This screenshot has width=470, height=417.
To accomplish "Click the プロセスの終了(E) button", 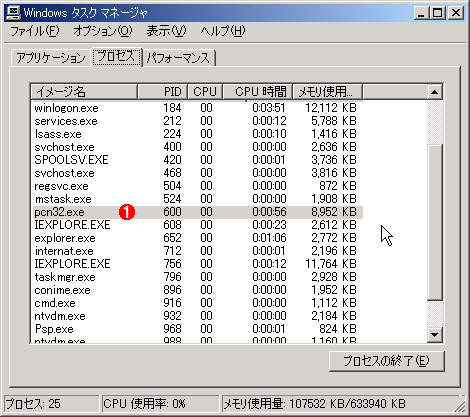I will 387,361.
